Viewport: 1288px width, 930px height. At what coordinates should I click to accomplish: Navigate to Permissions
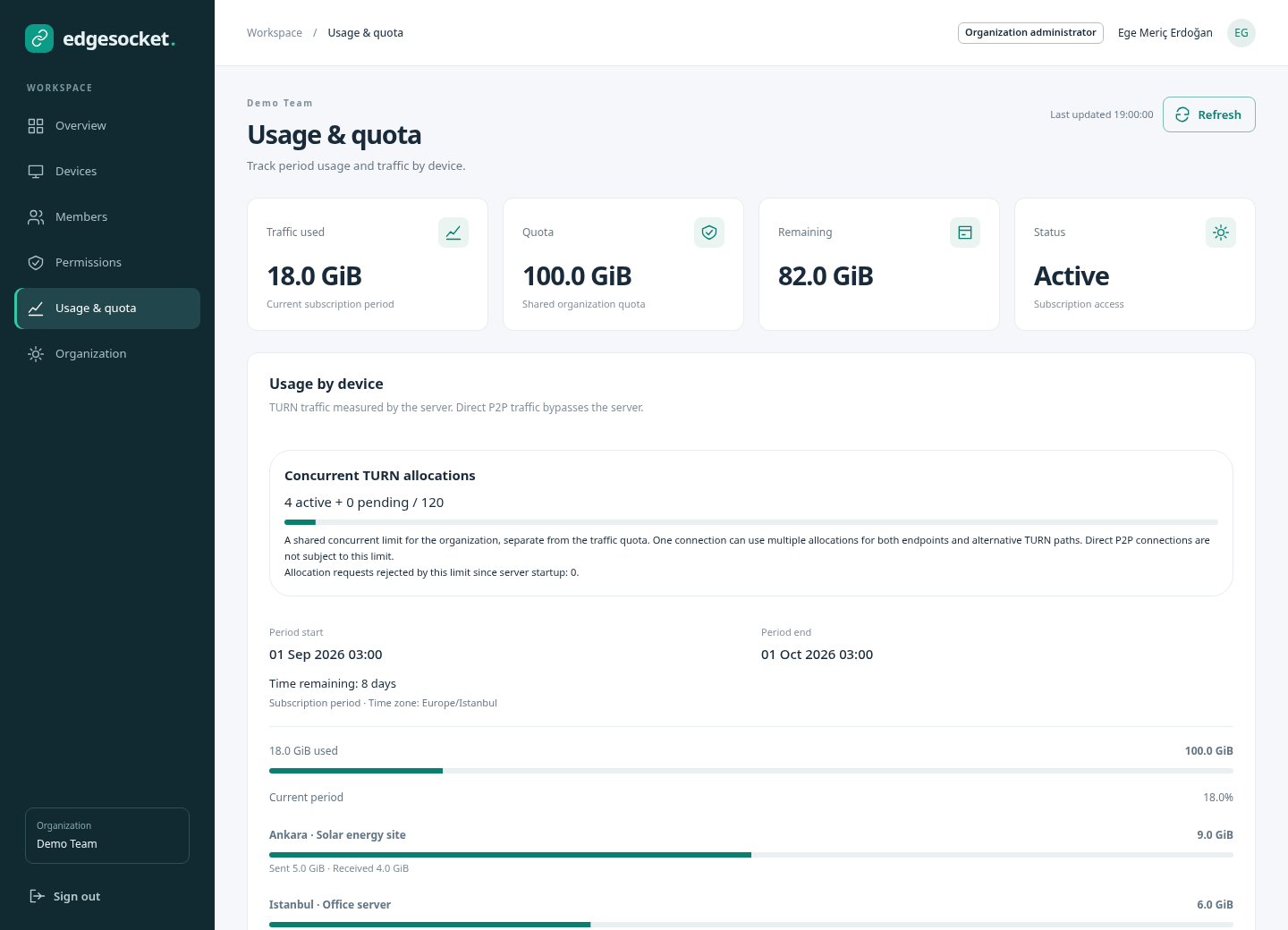(x=107, y=263)
